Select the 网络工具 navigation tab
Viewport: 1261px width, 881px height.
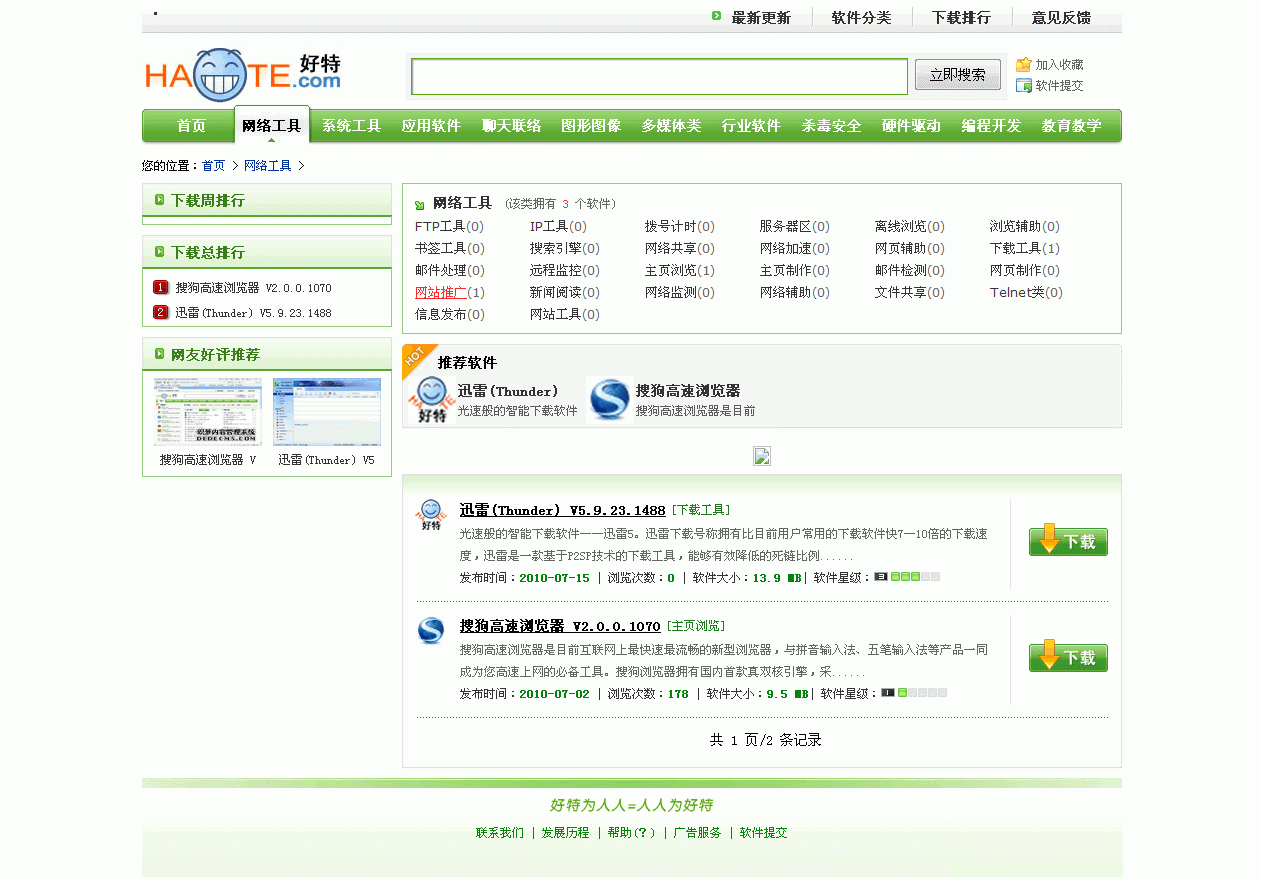tap(271, 126)
